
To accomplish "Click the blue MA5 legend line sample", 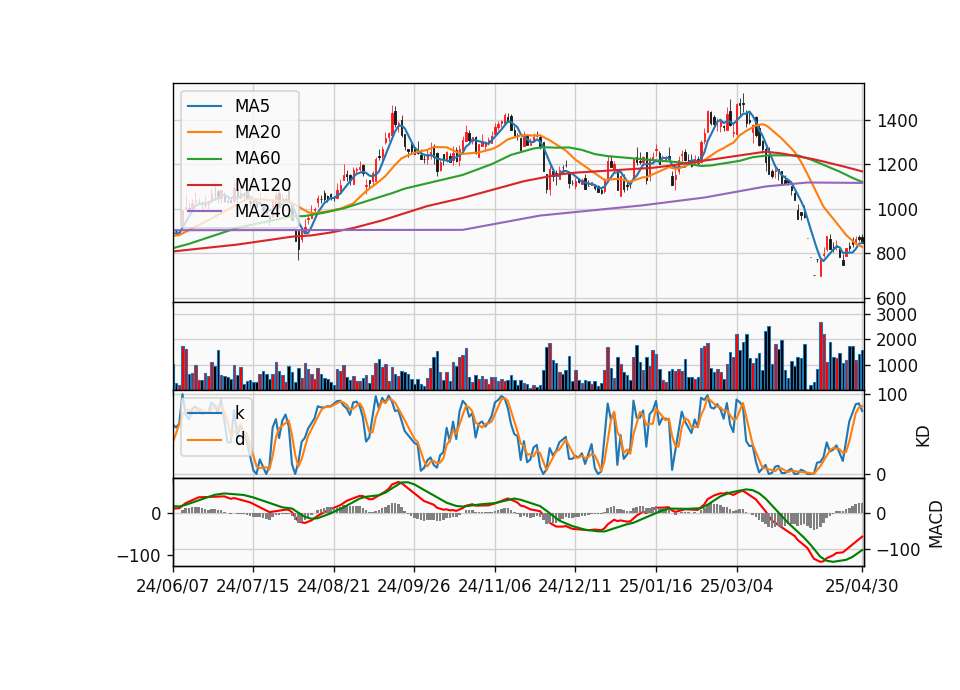I will click(x=204, y=106).
